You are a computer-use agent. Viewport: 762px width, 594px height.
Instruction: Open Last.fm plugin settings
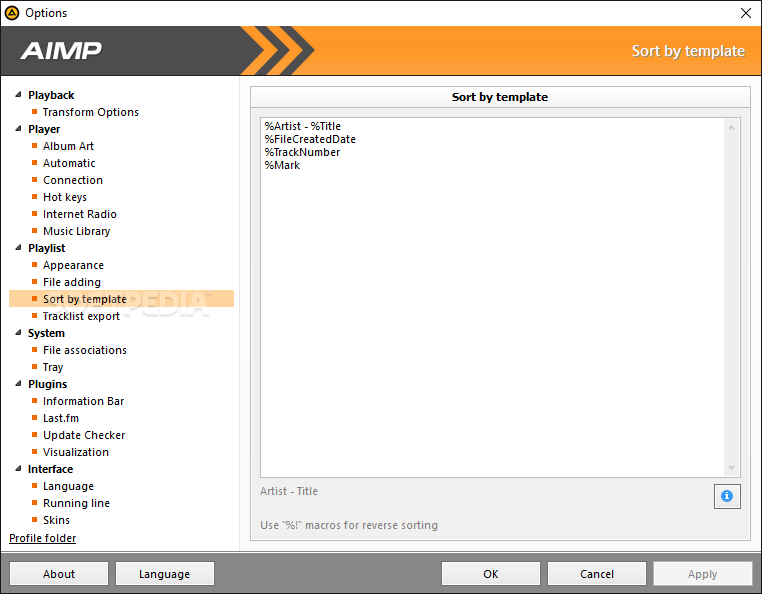pyautogui.click(x=61, y=418)
